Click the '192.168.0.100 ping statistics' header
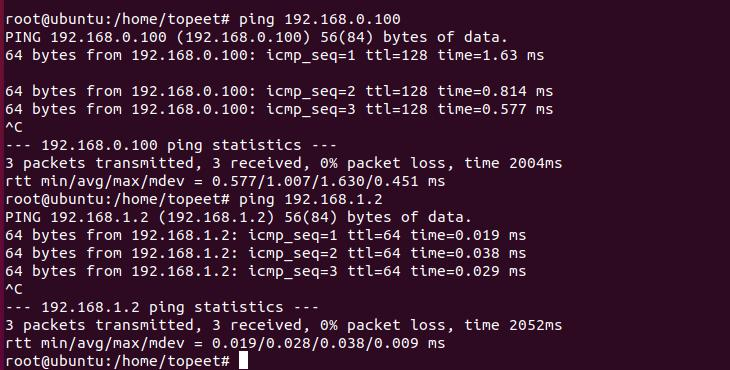This screenshot has width=730, height=370. (171, 145)
